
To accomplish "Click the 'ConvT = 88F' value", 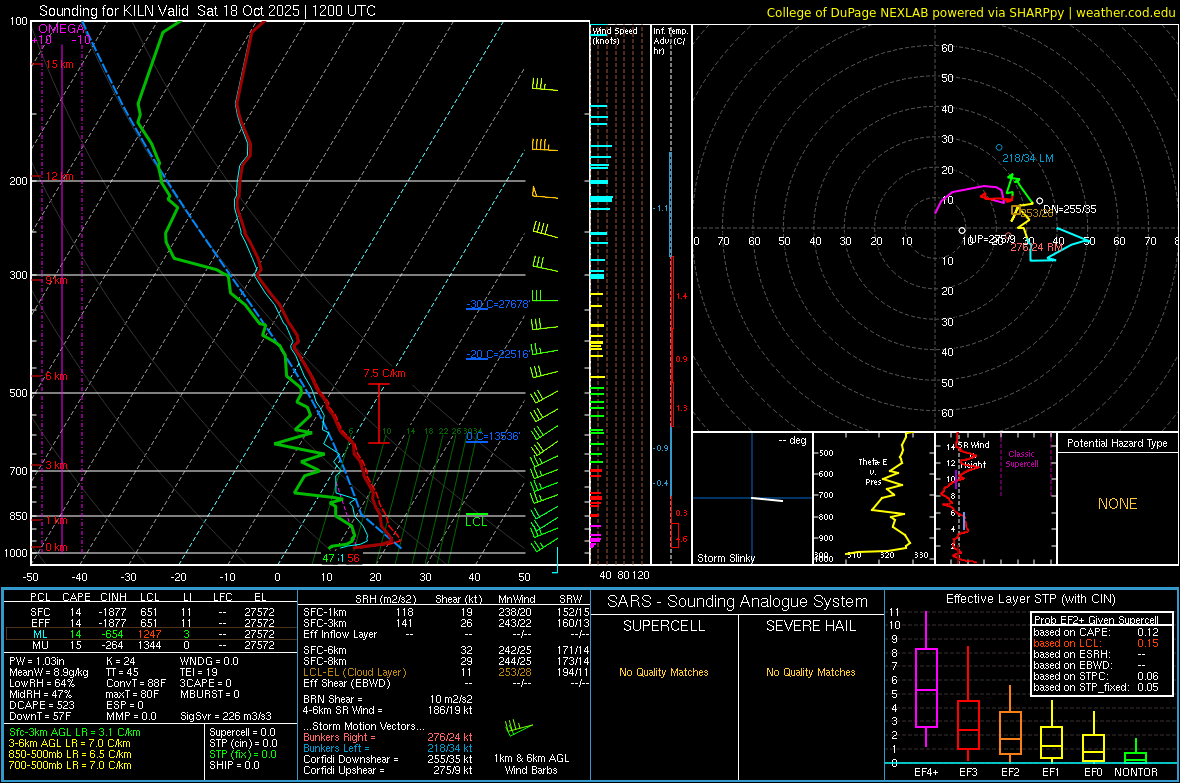I will (136, 683).
